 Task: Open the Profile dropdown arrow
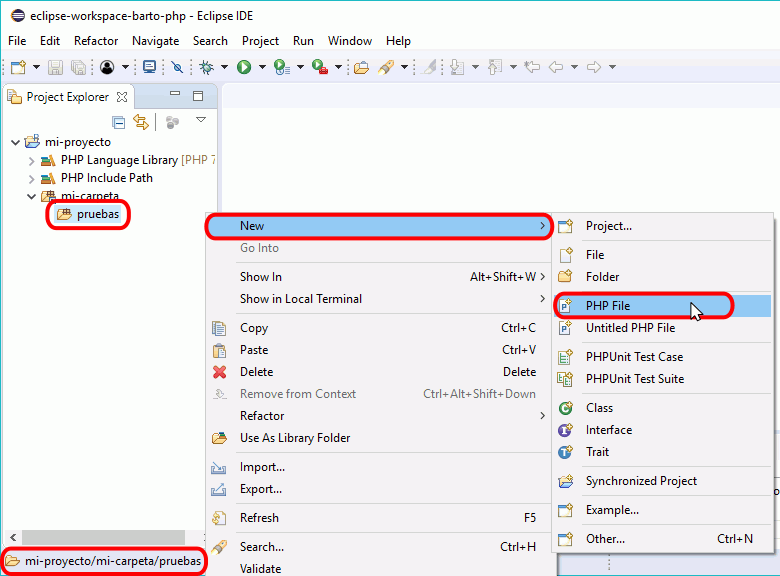[x=300, y=67]
